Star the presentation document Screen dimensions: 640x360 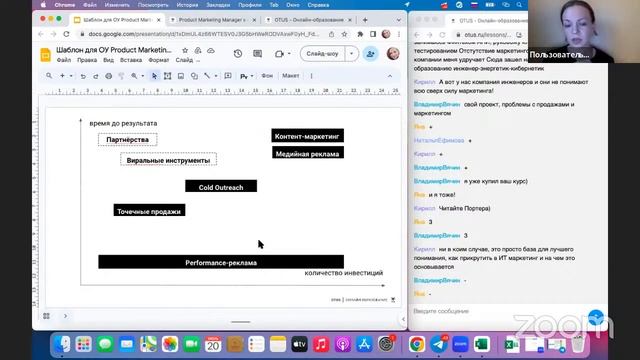tap(185, 50)
